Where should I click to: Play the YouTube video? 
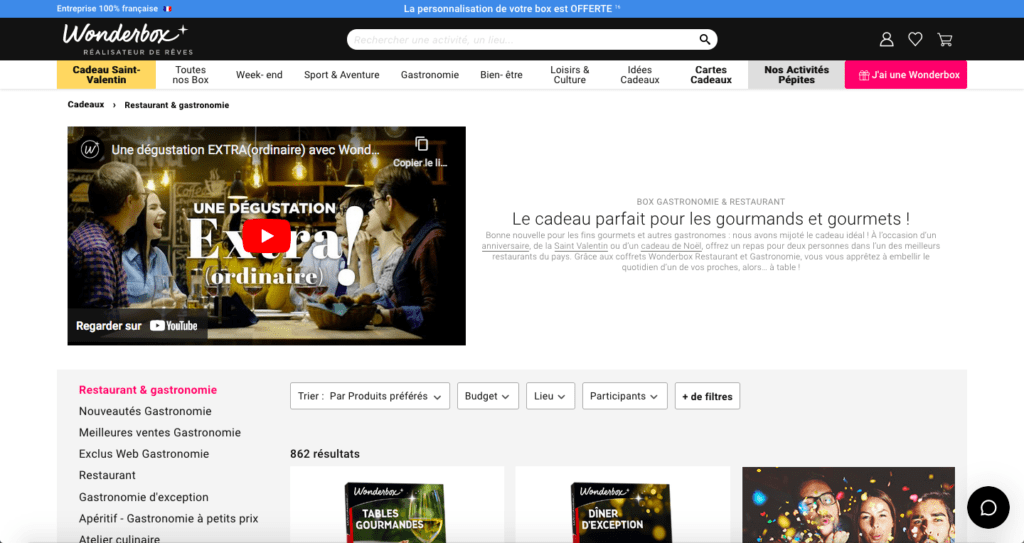click(x=266, y=236)
